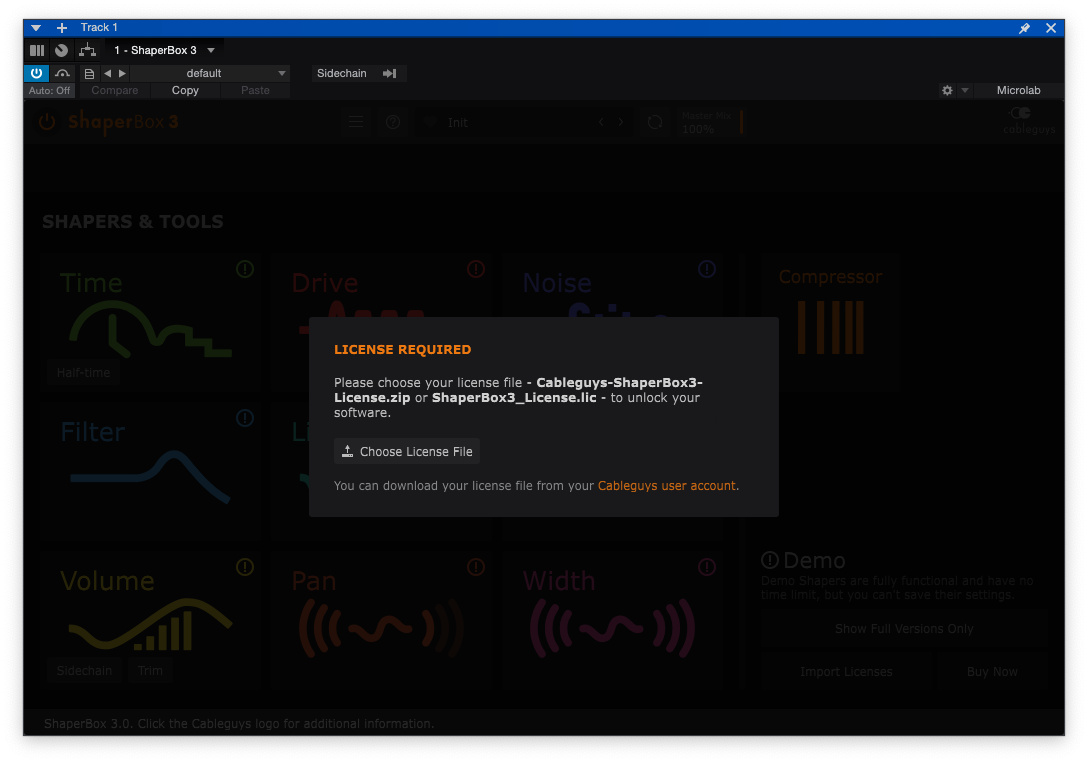Click the sidechain routing arrow icon

pos(390,73)
